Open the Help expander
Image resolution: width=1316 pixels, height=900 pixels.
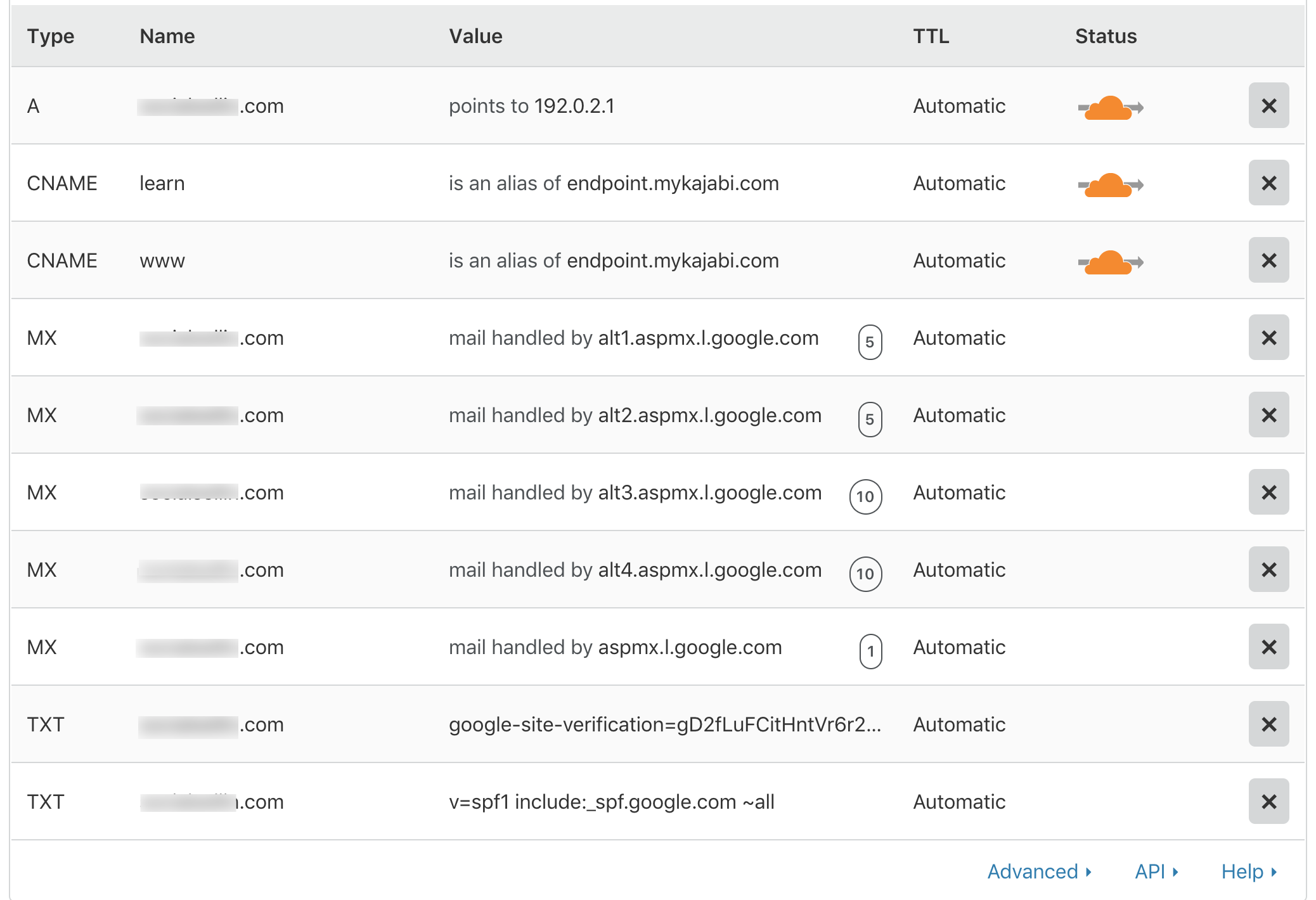1249,871
